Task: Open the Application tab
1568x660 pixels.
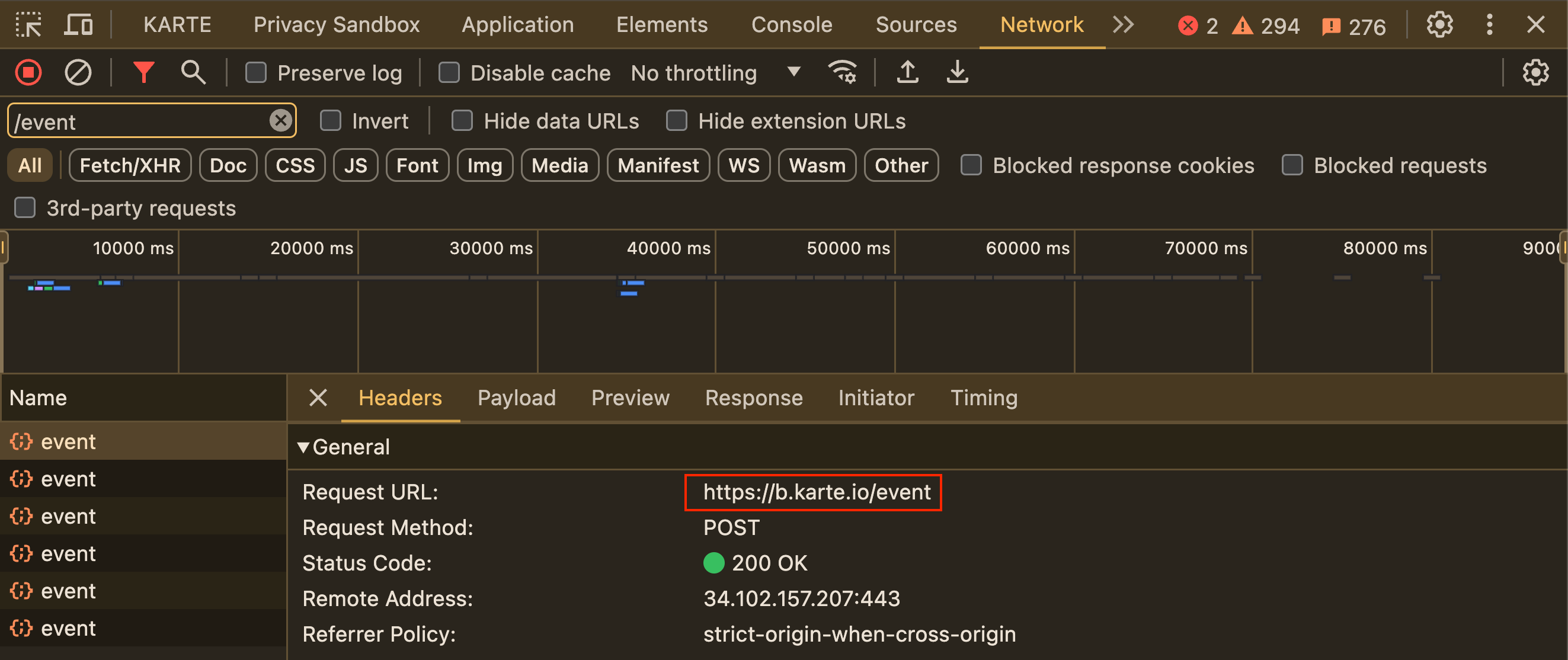Action: click(x=517, y=25)
